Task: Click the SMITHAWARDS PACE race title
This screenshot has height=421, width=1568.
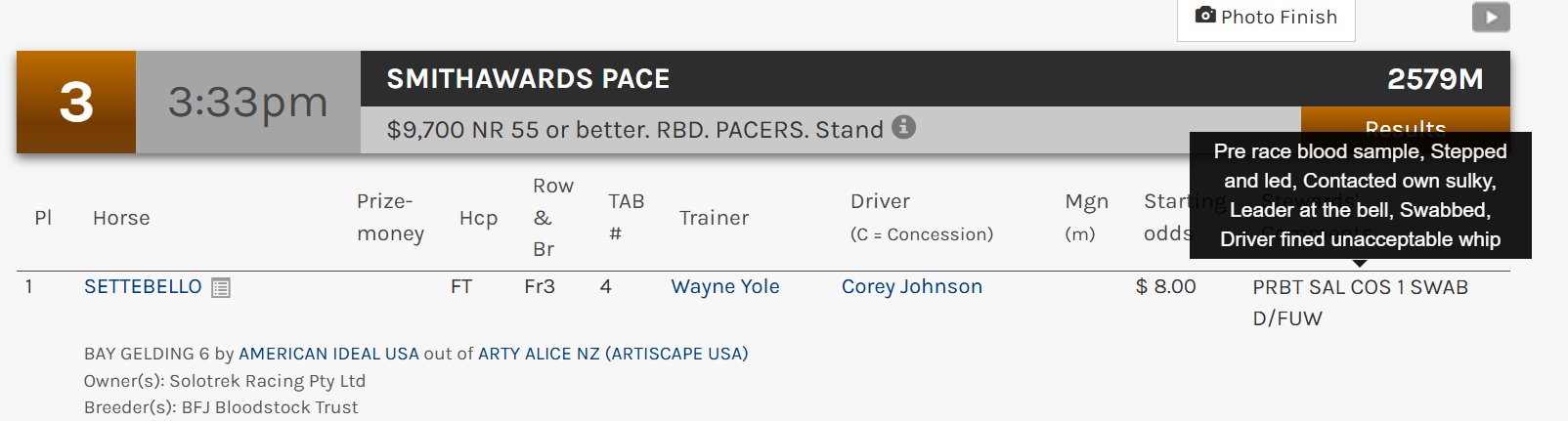Action: tap(528, 79)
